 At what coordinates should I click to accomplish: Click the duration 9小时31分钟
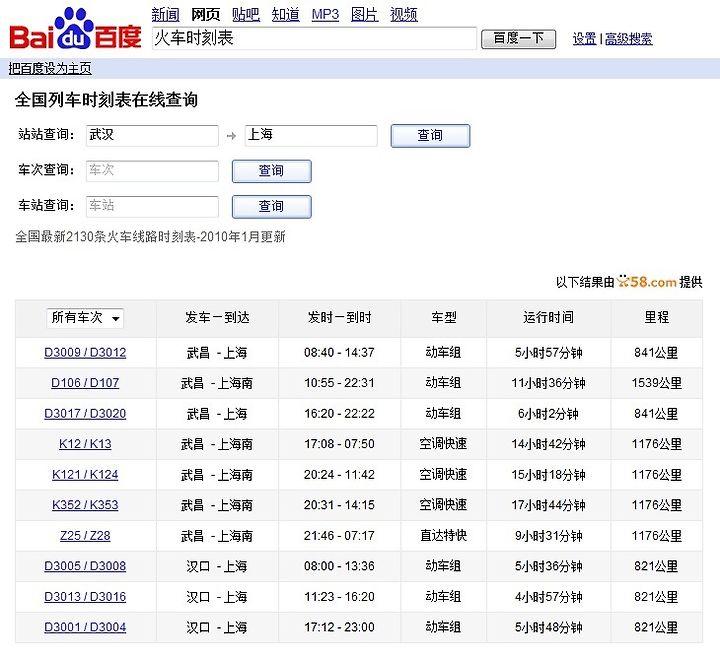click(x=548, y=536)
